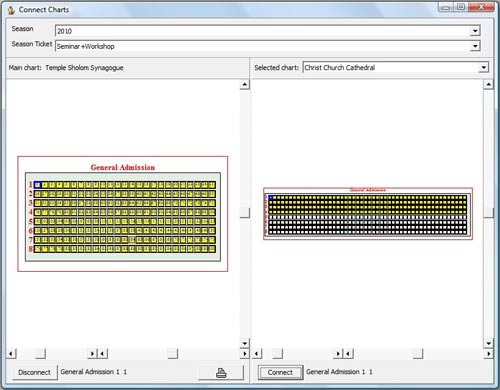Screen dimensions: 500x390
Task: Click main chart vertical scroll down arrow
Action: point(245,343)
